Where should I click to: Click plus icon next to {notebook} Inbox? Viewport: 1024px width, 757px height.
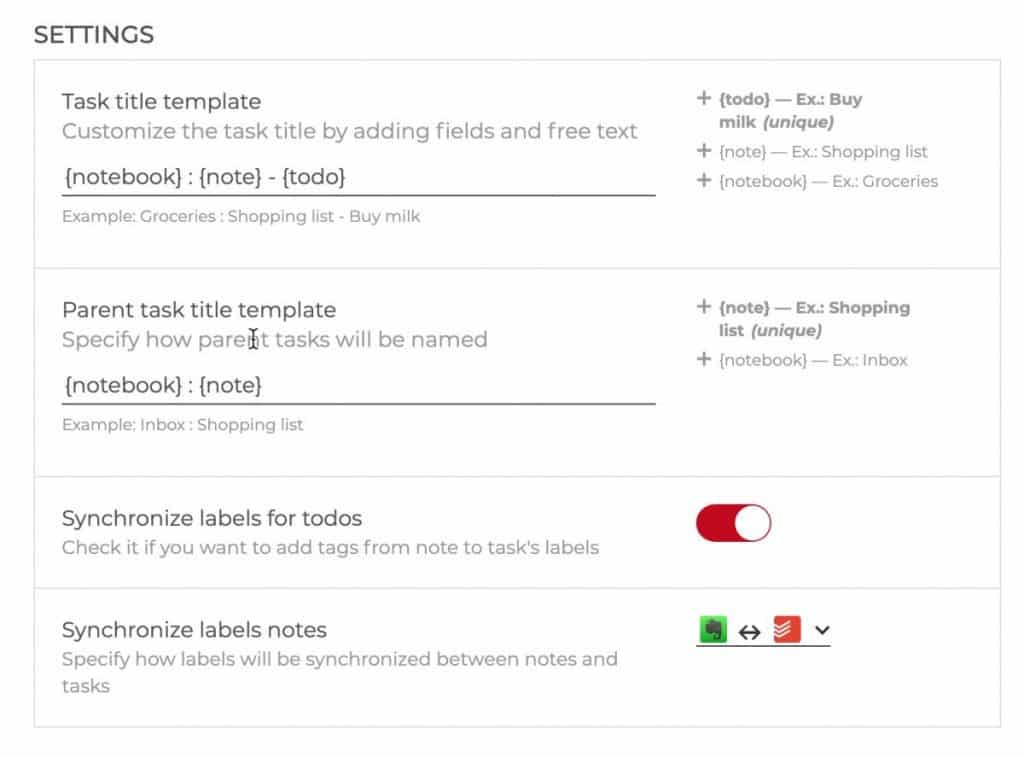703,359
